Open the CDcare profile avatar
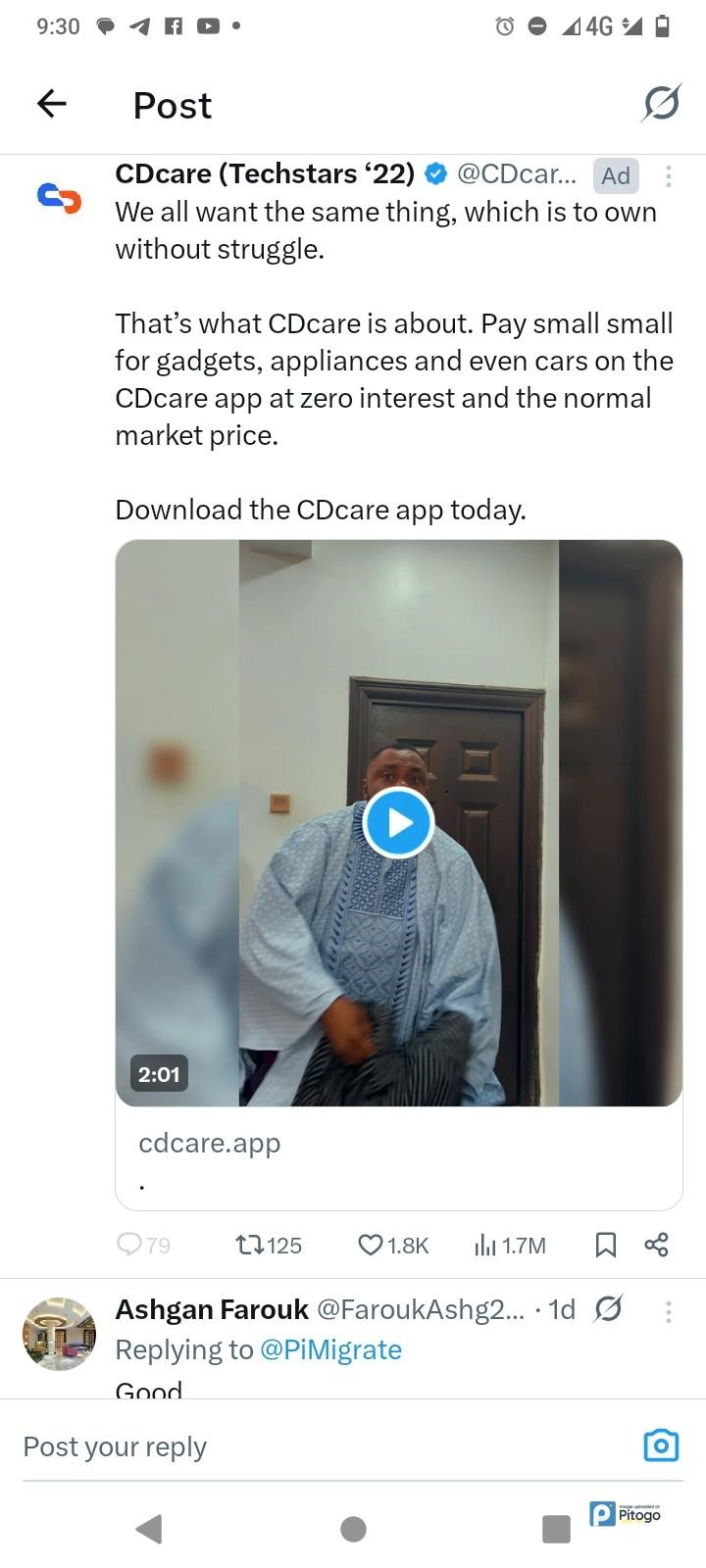This screenshot has height=1568, width=706. 59,197
